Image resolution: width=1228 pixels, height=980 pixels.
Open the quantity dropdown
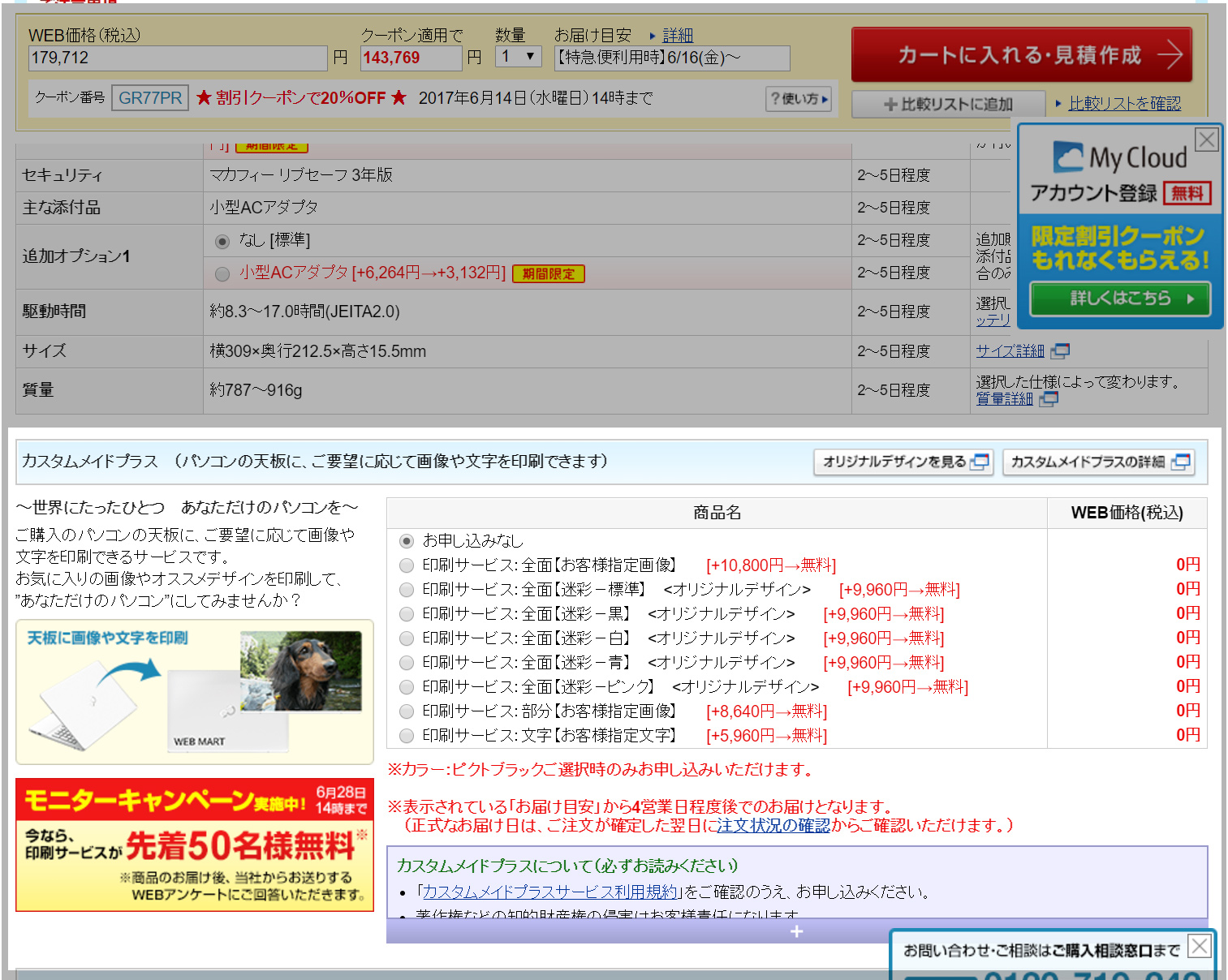tap(518, 57)
